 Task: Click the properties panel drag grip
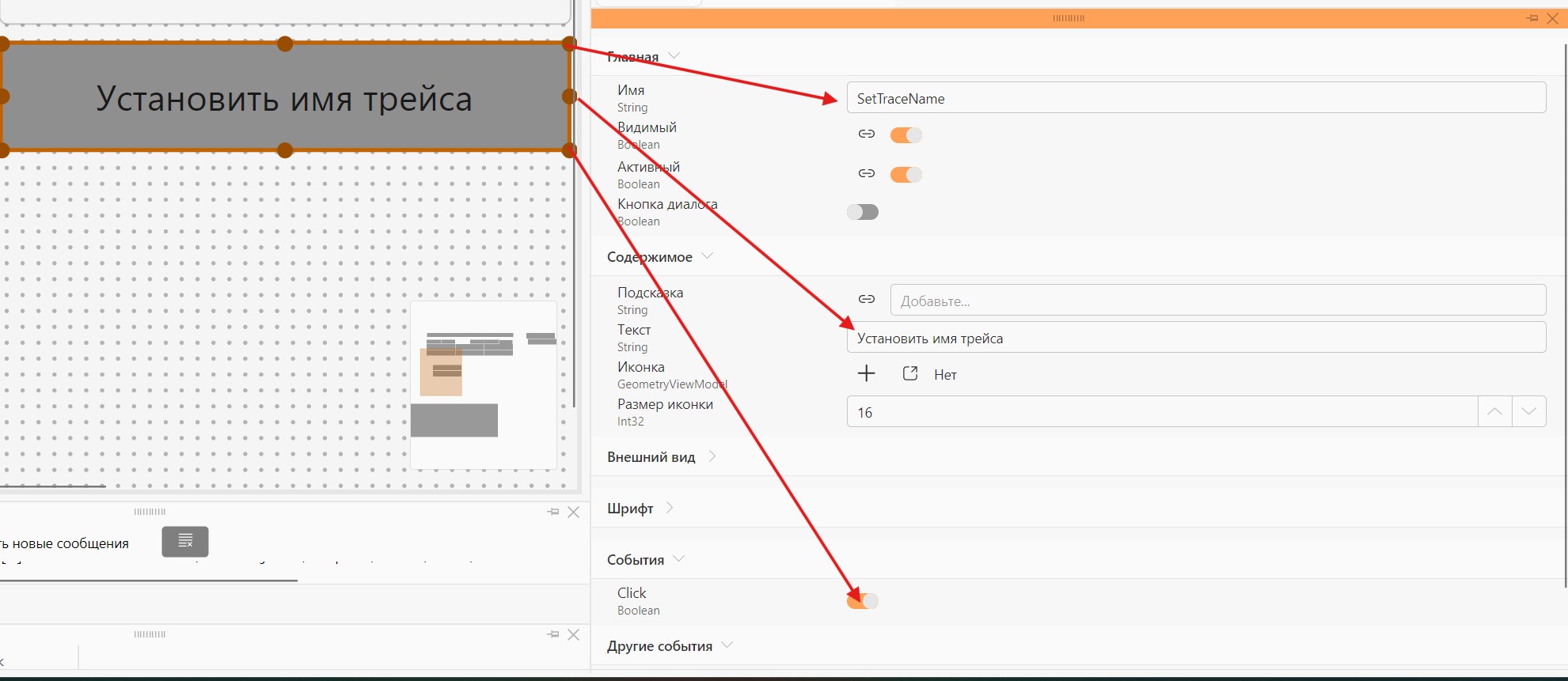[1069, 18]
